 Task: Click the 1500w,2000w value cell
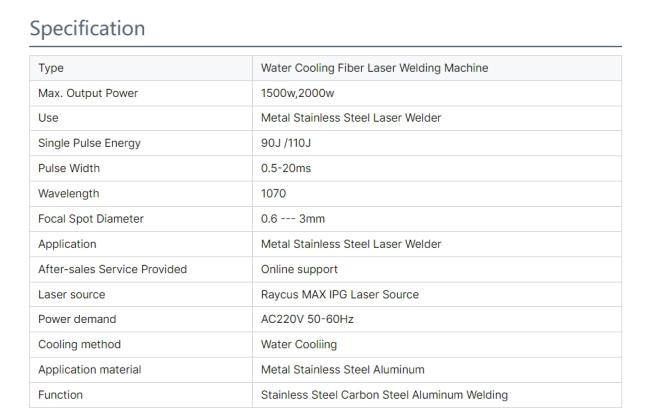[x=291, y=93]
